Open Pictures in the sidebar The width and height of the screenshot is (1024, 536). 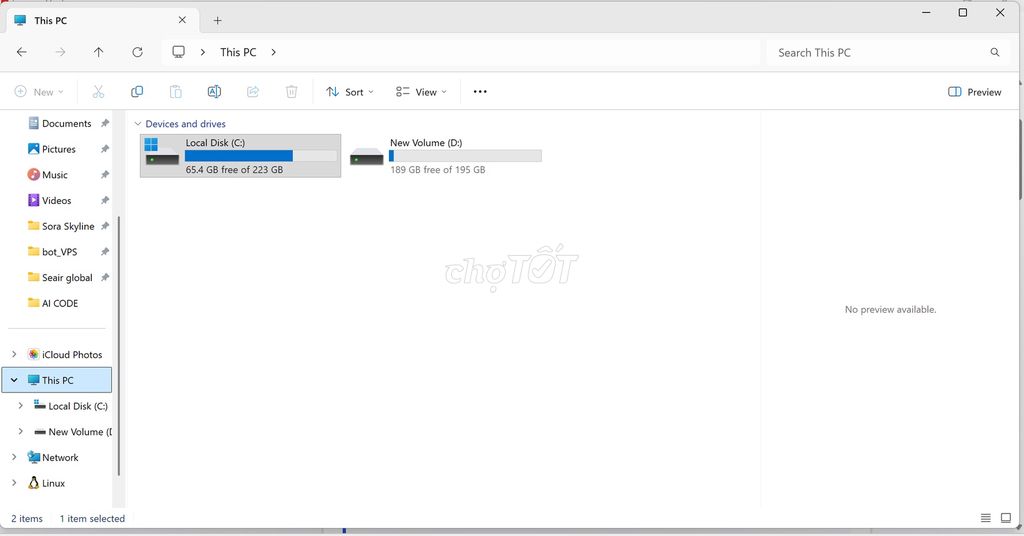coord(52,149)
